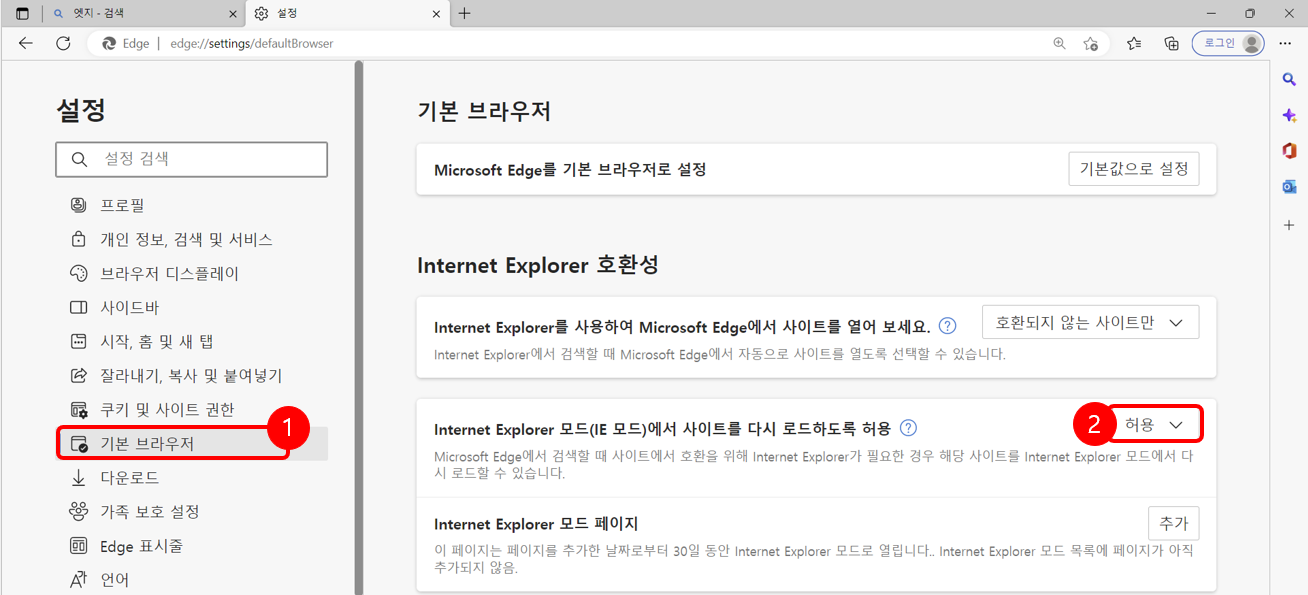Open the Favorites list icon
The width and height of the screenshot is (1308, 595).
(1134, 44)
